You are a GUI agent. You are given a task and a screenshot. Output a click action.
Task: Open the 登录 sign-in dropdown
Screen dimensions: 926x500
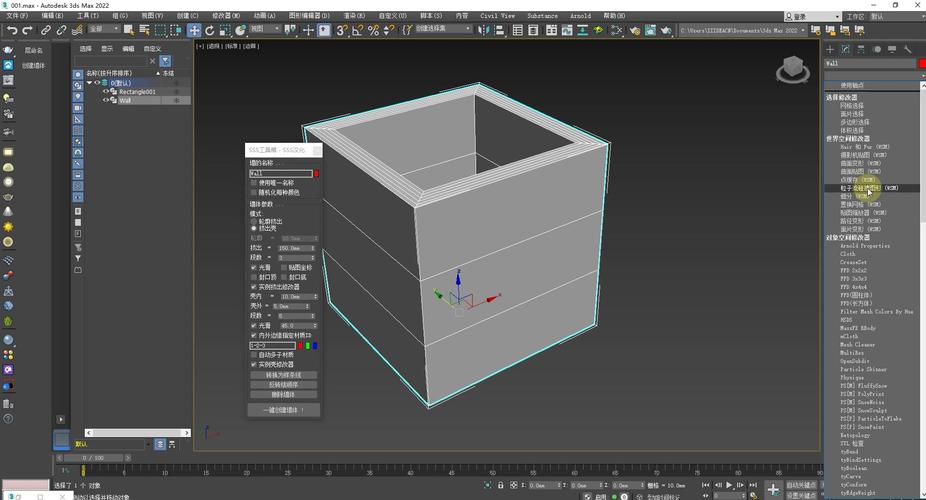pyautogui.click(x=813, y=17)
